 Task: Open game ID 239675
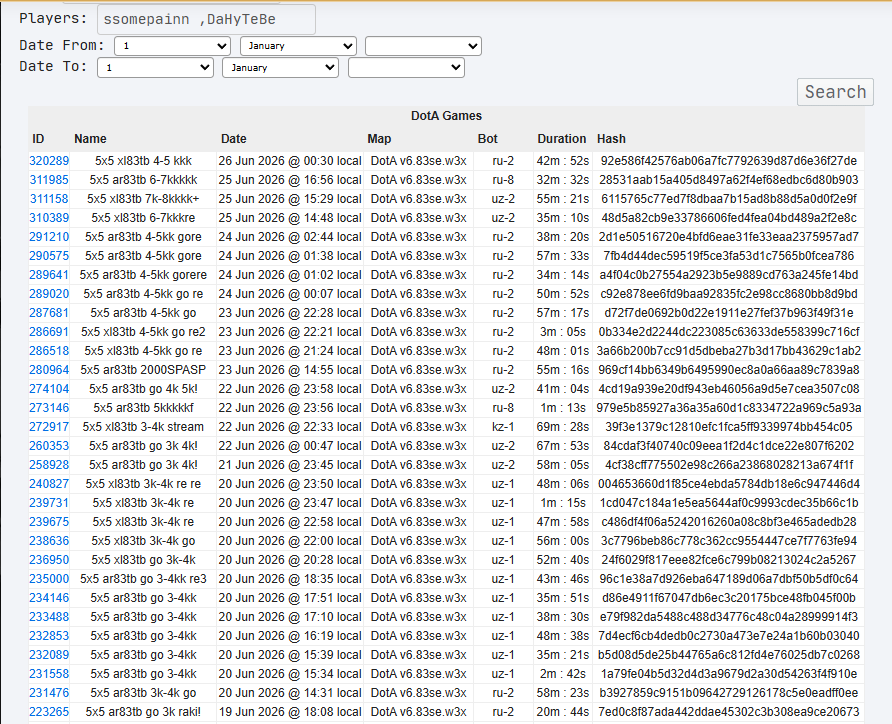pos(49,522)
